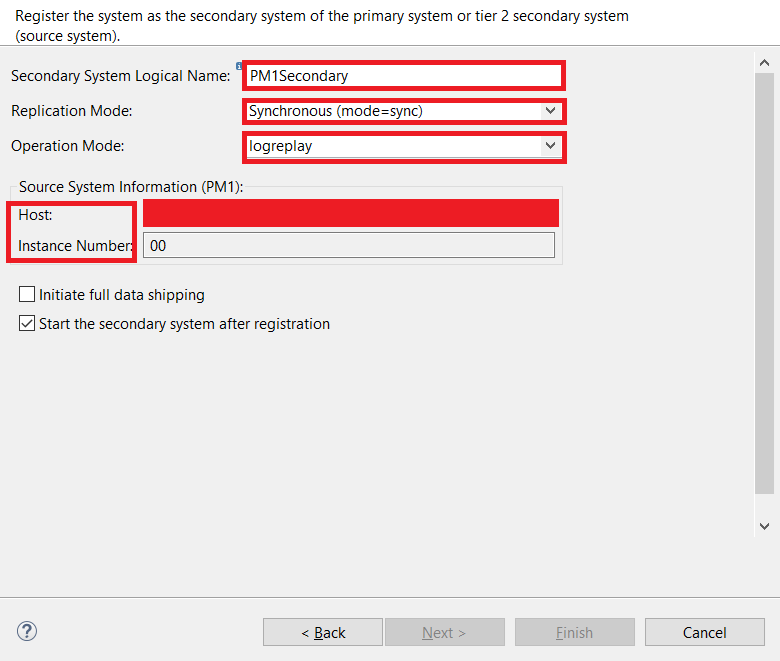The image size is (780, 661).
Task: Click the scrollbar up arrow
Action: 765,63
